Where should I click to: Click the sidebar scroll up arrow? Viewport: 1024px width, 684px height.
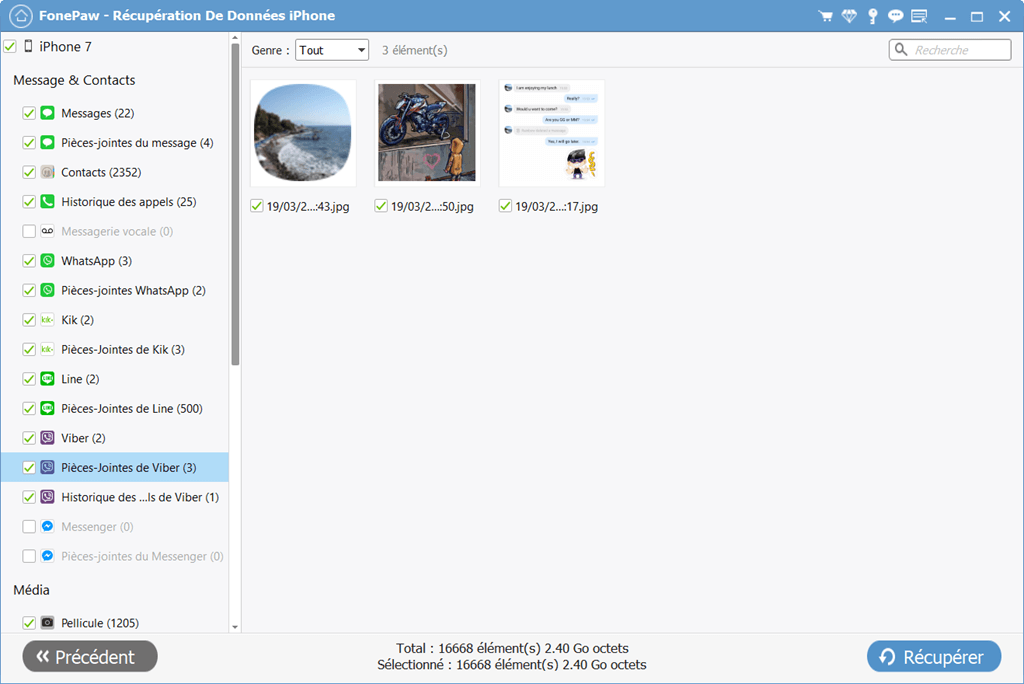point(235,39)
